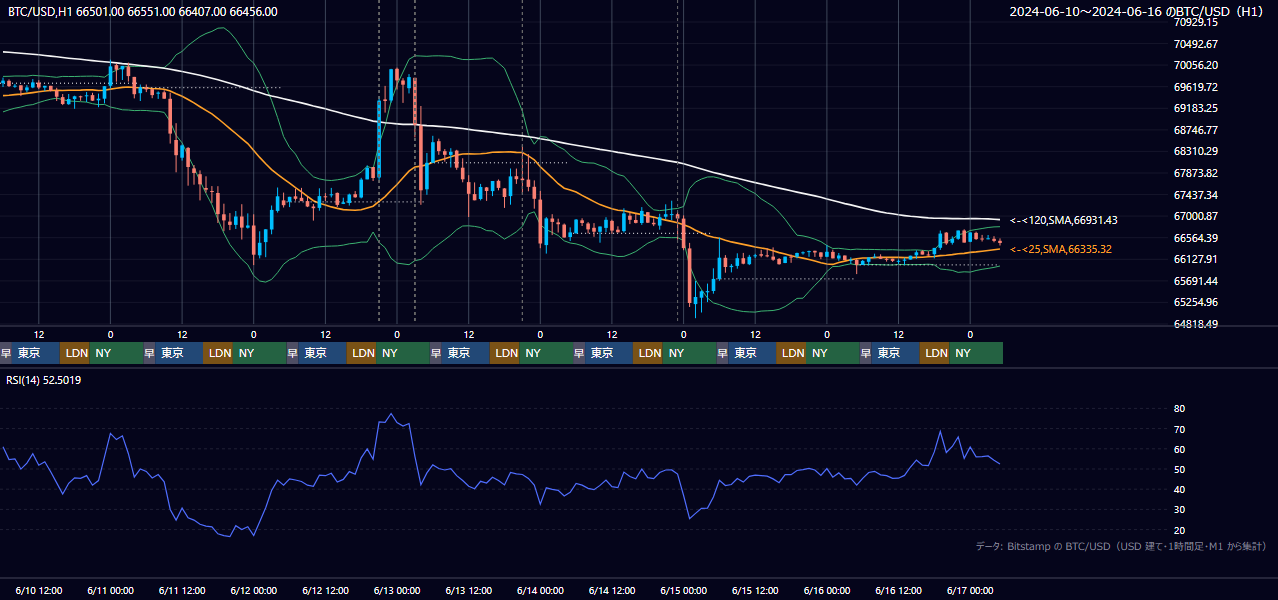The image size is (1278, 600).
Task: Click the 6/16 00:00 time axis label
Action: pyautogui.click(x=827, y=590)
